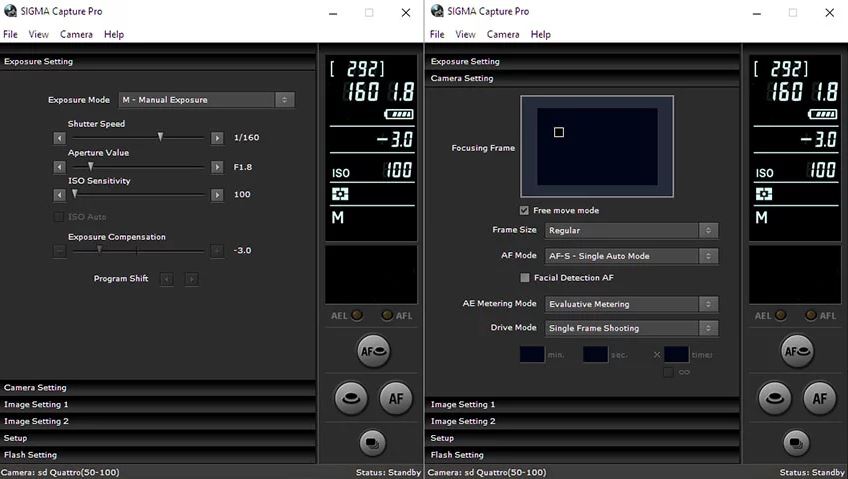Viewport: 848px width, 479px height.
Task: Toggle AEL indicator in left window
Action: tap(357, 315)
